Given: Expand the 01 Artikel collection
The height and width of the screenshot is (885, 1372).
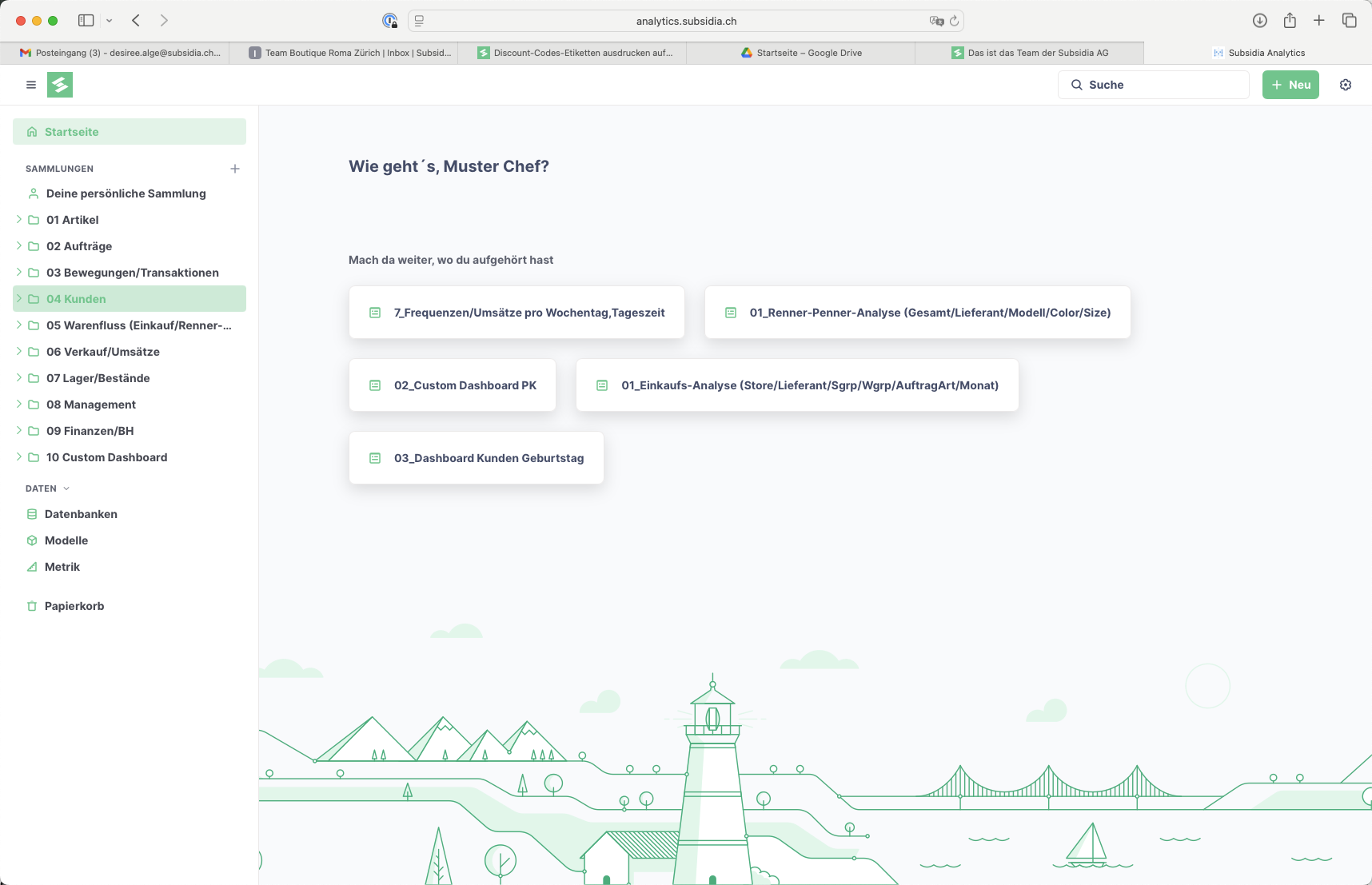Looking at the screenshot, I should coord(19,219).
